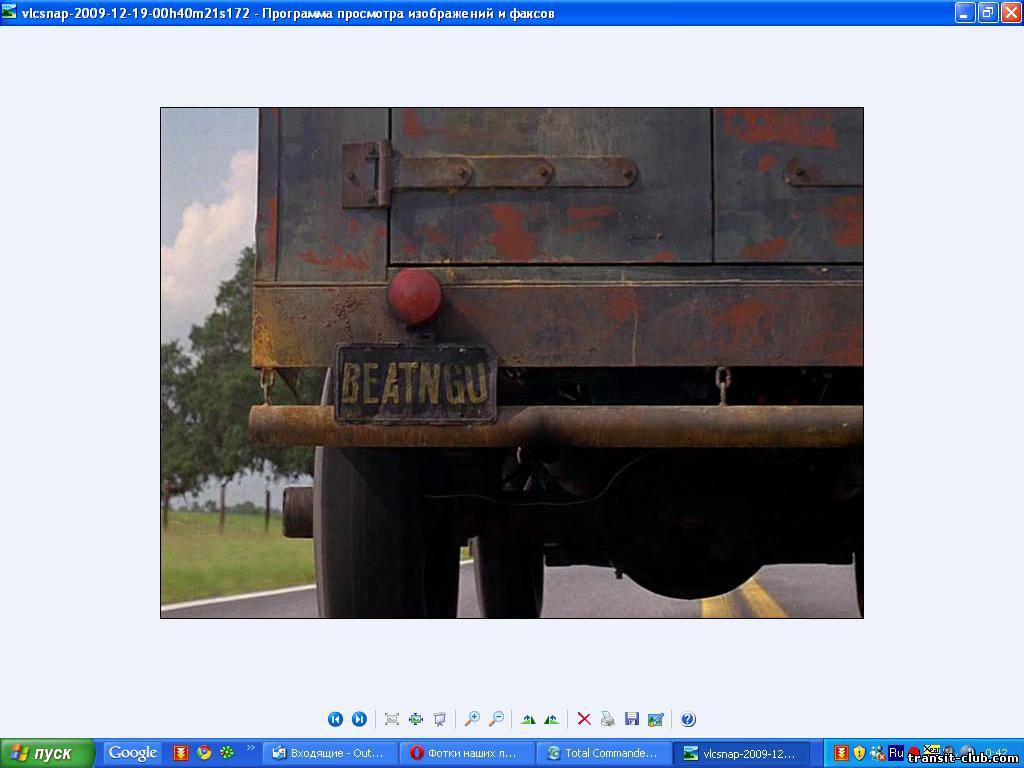This screenshot has height=768, width=1024.
Task: Restore down the image viewer window
Action: click(988, 12)
